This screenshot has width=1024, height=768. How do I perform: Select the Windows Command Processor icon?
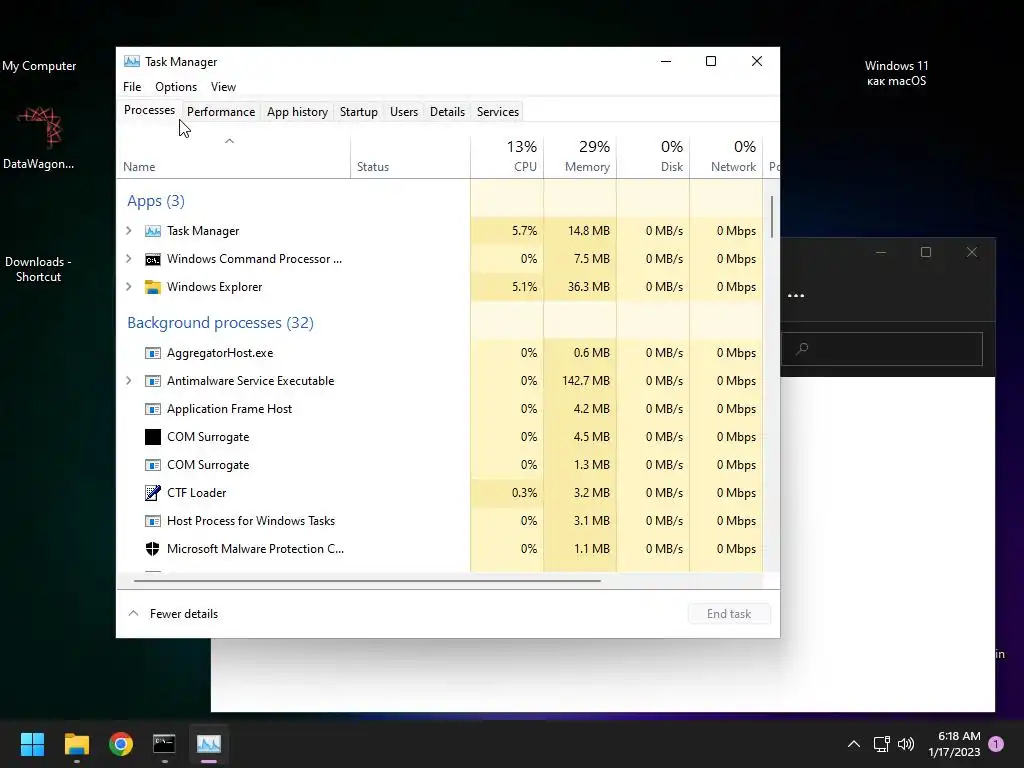coord(153,259)
